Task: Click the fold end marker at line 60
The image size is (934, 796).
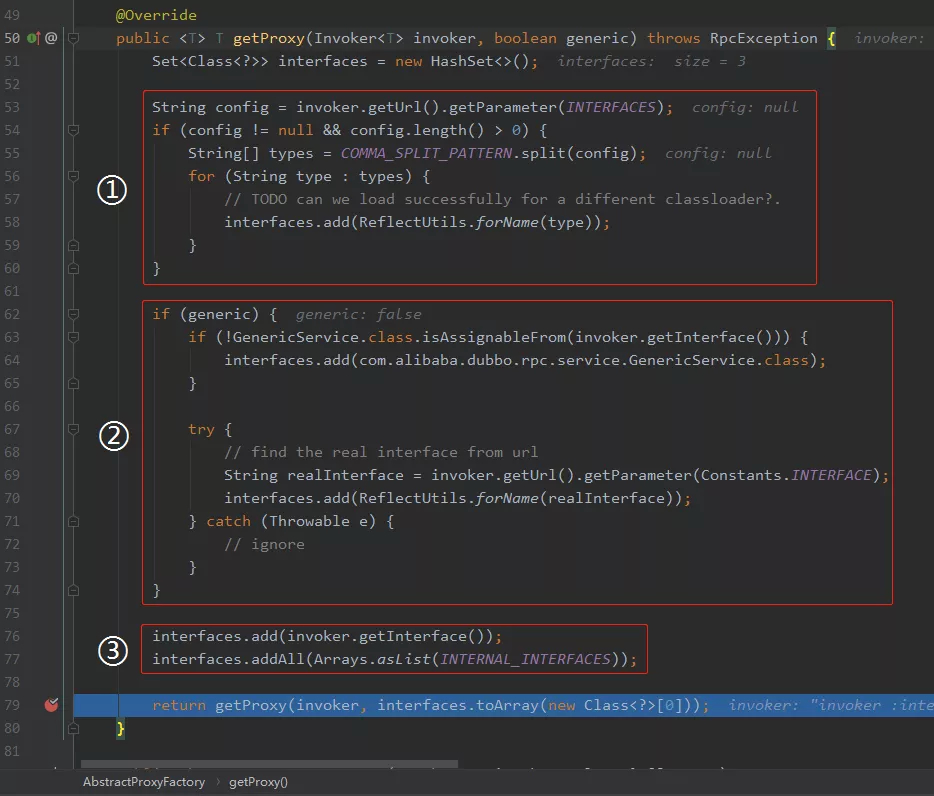Action: tap(73, 269)
